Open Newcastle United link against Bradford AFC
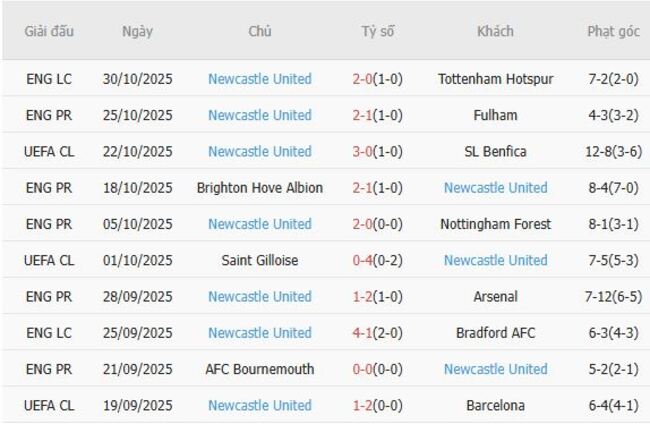 260,332
